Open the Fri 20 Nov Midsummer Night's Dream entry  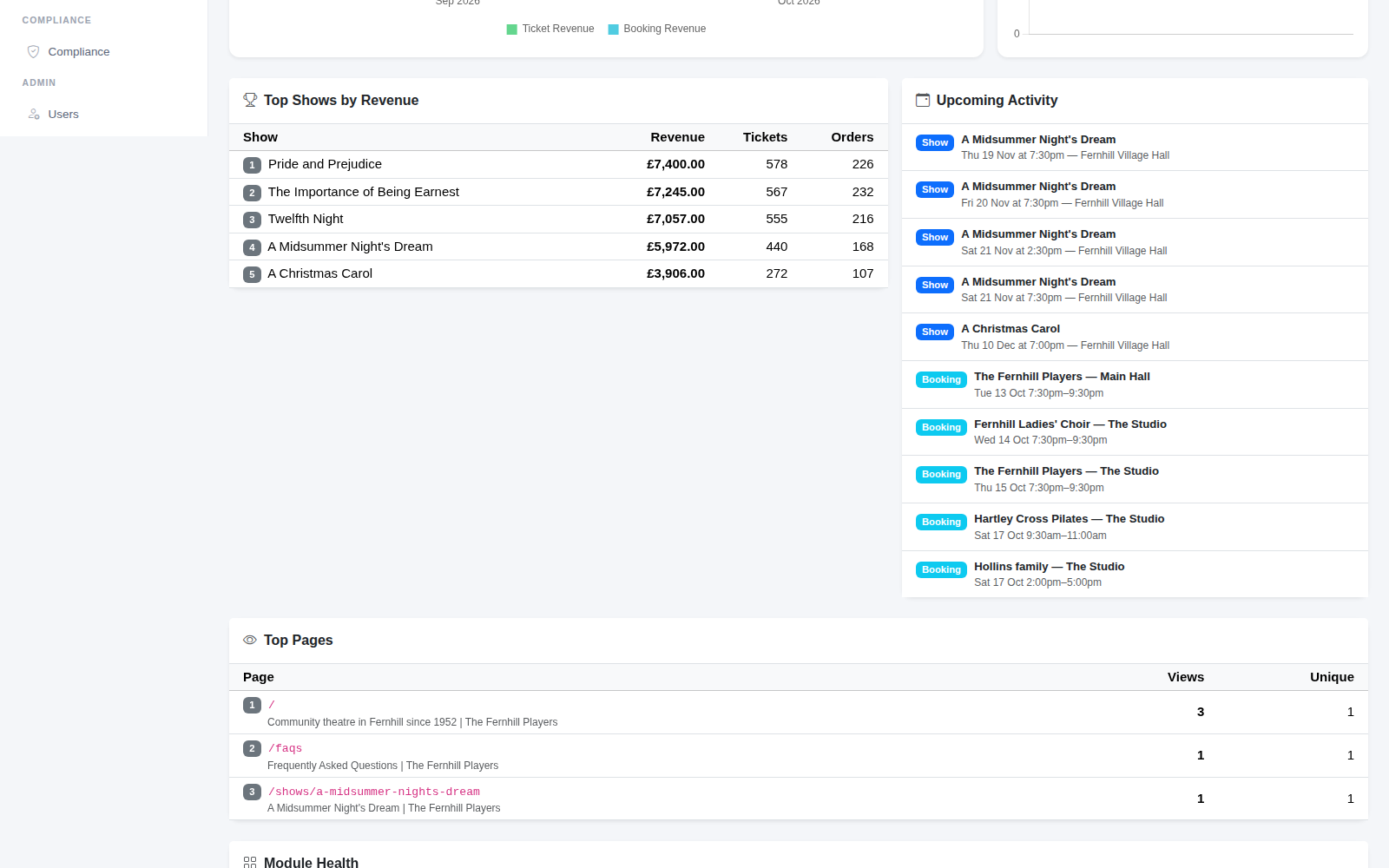tap(1135, 194)
